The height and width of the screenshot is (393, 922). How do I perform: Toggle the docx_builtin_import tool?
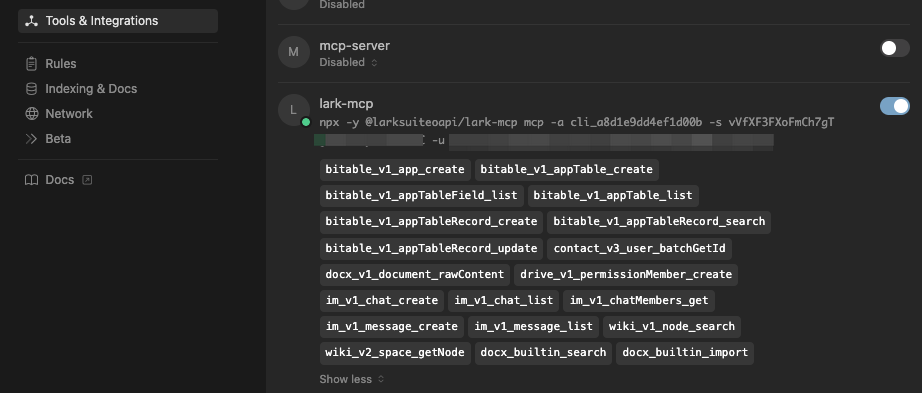[685, 353]
